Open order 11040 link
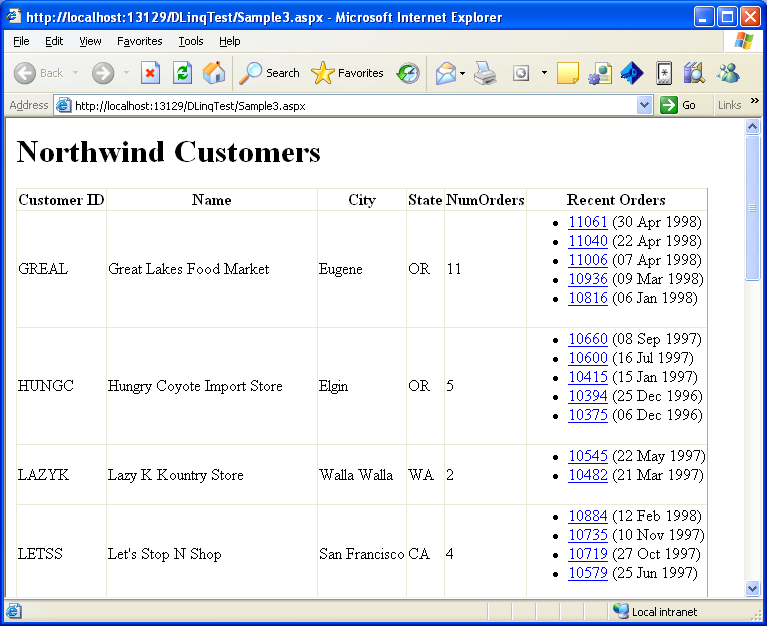The image size is (767, 626). coord(587,241)
